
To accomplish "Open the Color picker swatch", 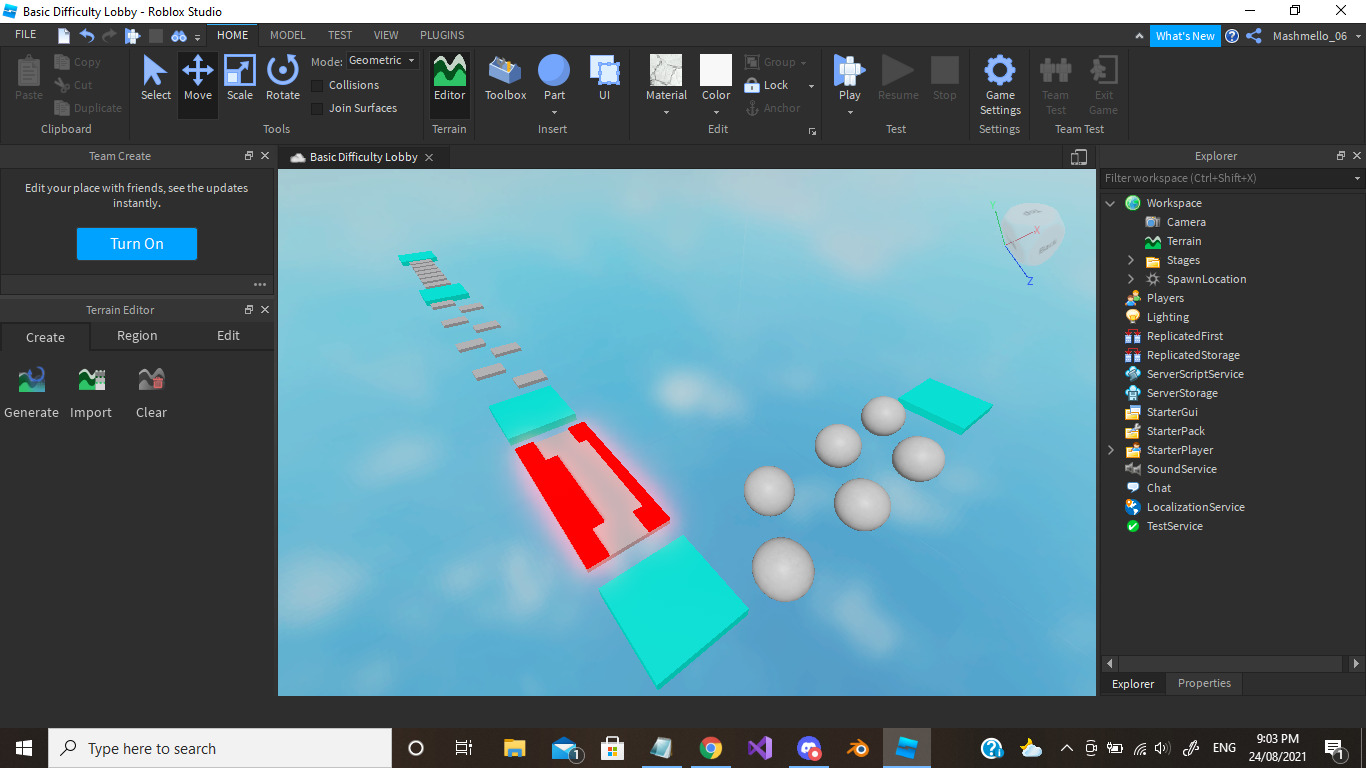I will 716,72.
